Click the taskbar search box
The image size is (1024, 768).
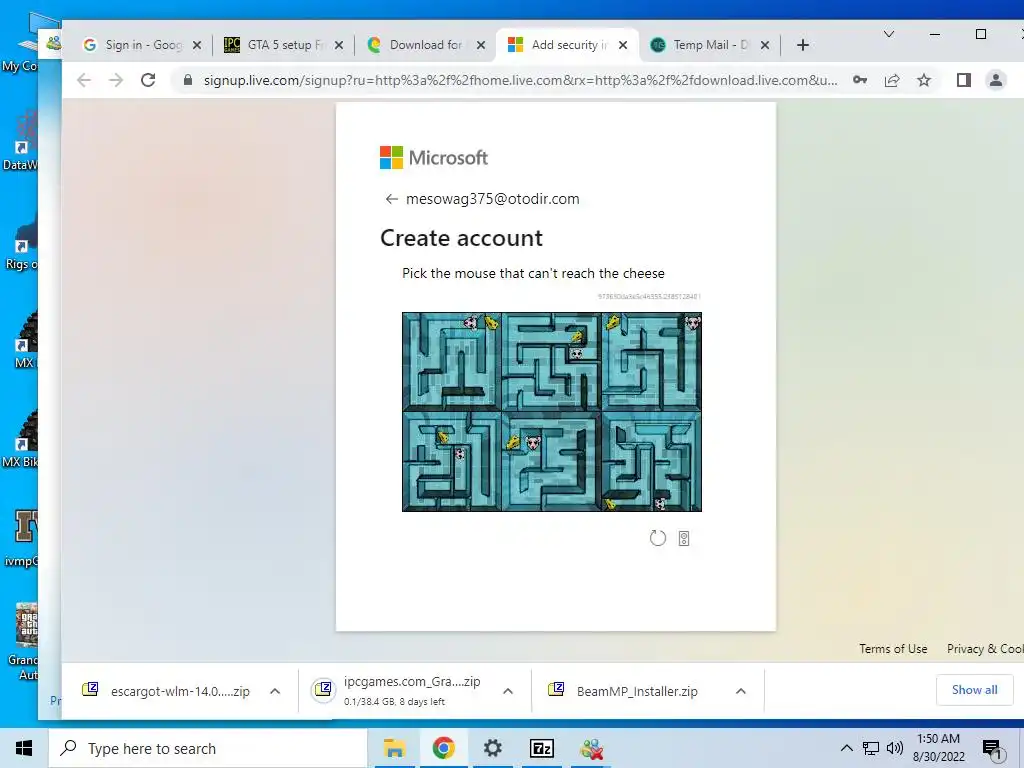[208, 748]
